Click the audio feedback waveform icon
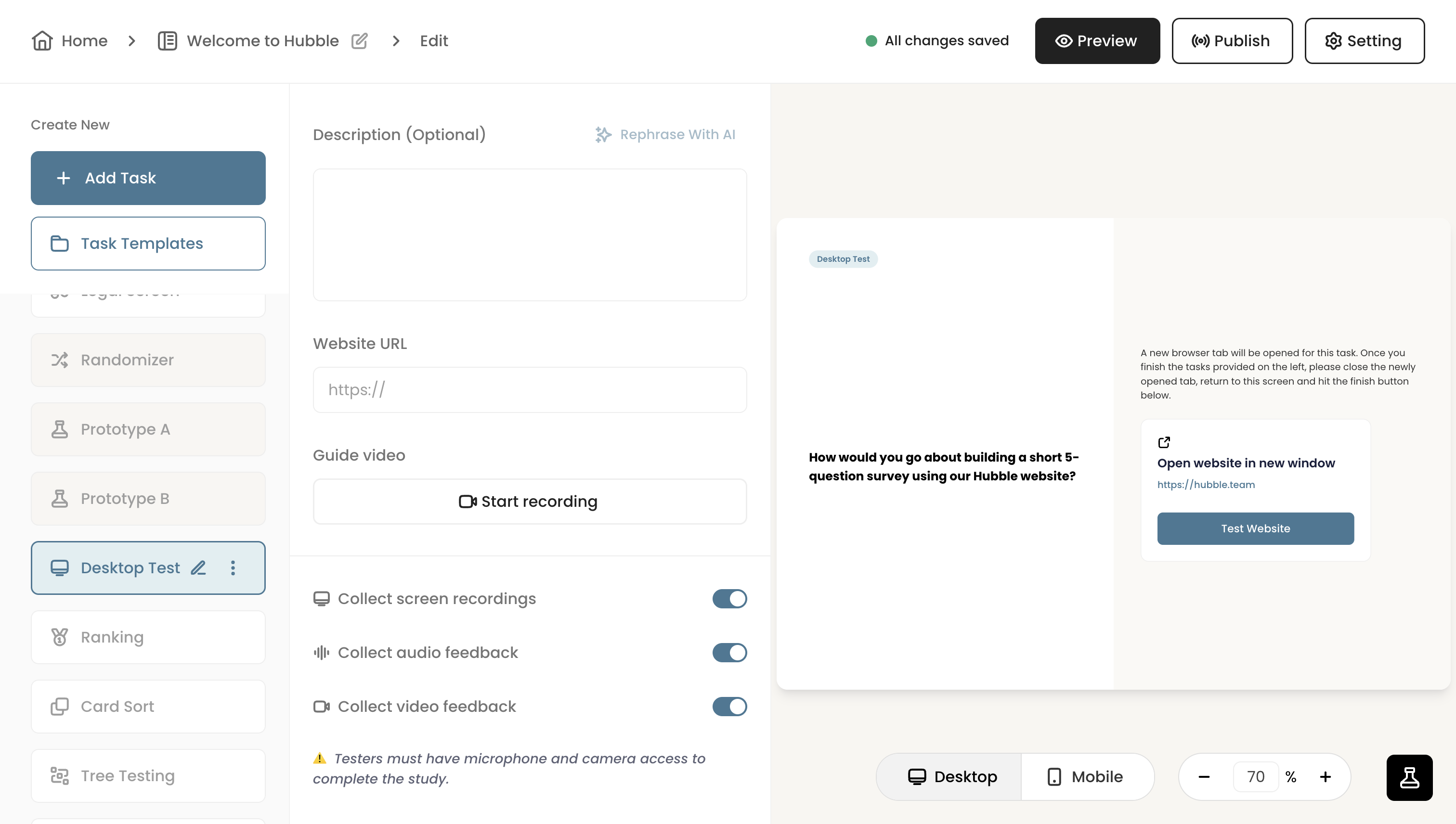Screen dimensions: 1456x824 [322, 653]
